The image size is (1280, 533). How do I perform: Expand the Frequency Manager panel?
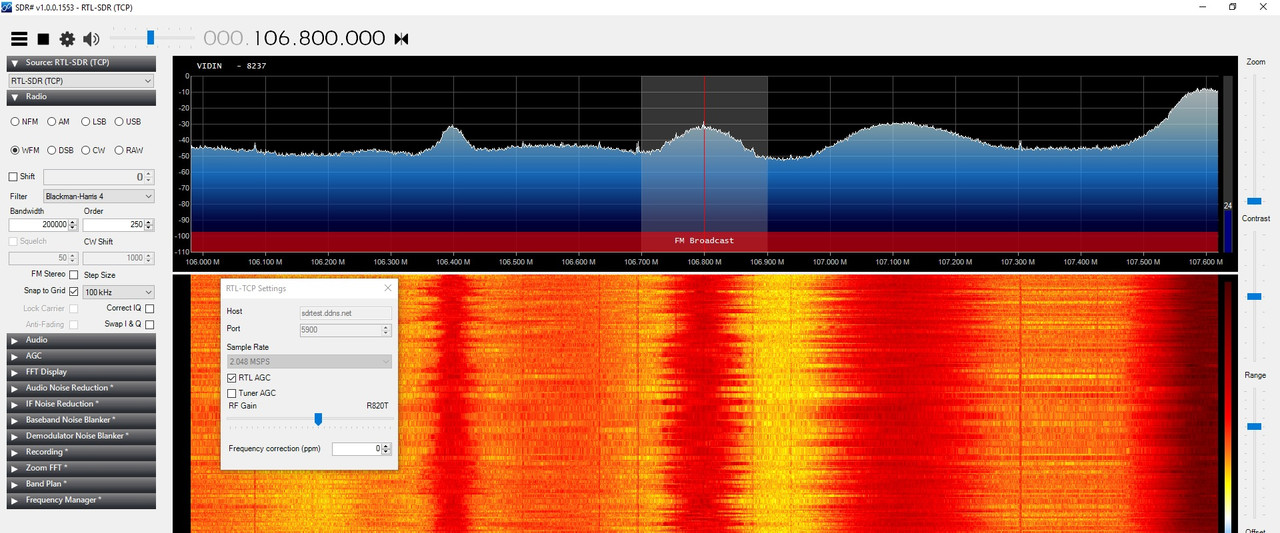(x=81, y=500)
